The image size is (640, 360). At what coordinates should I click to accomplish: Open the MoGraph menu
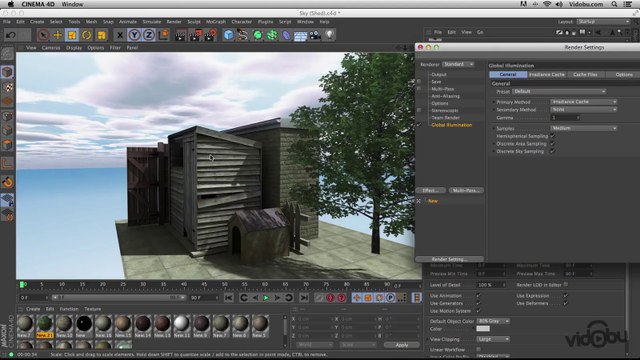coord(216,22)
